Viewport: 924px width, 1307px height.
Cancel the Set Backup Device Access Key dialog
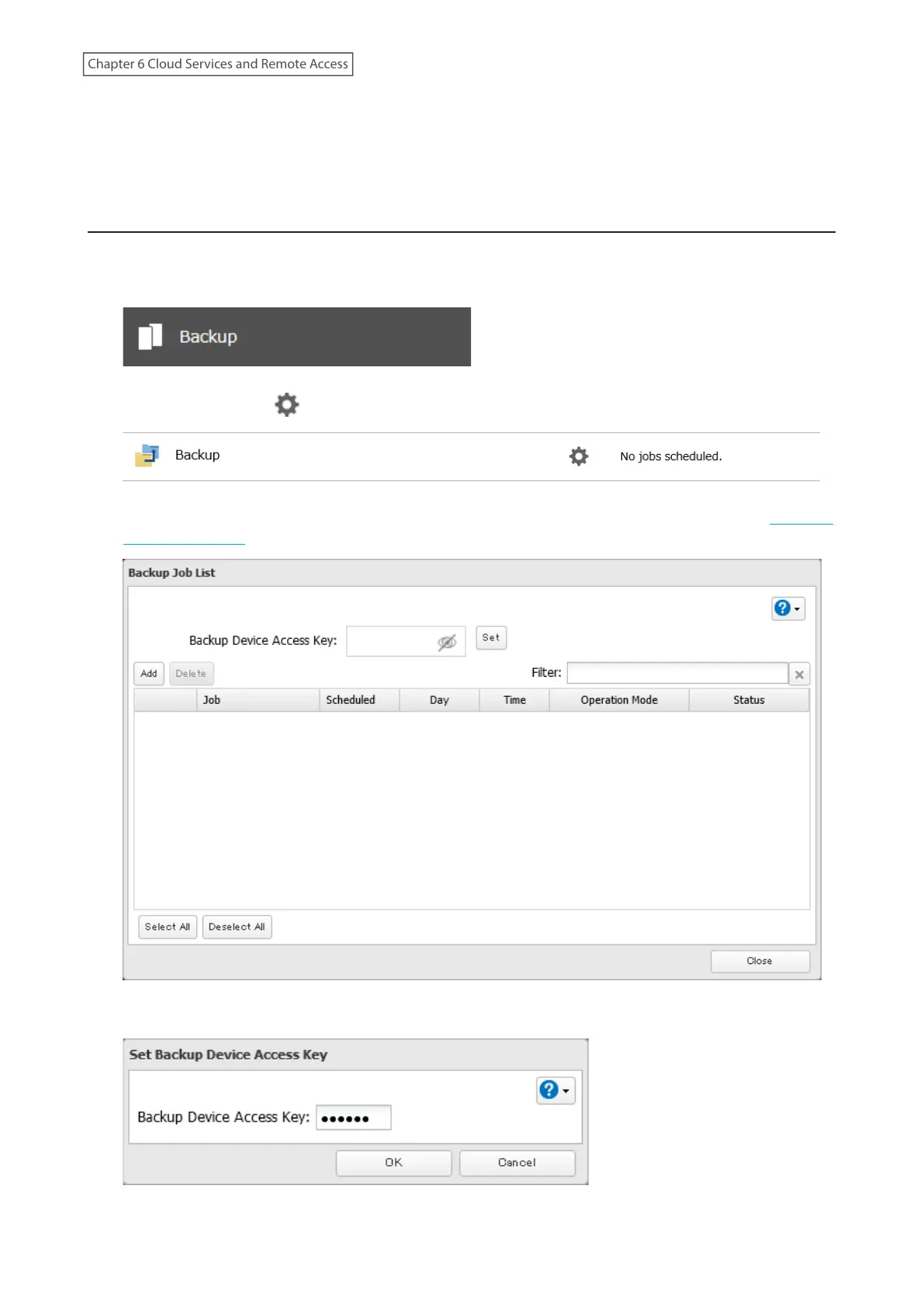pyautogui.click(x=517, y=1163)
